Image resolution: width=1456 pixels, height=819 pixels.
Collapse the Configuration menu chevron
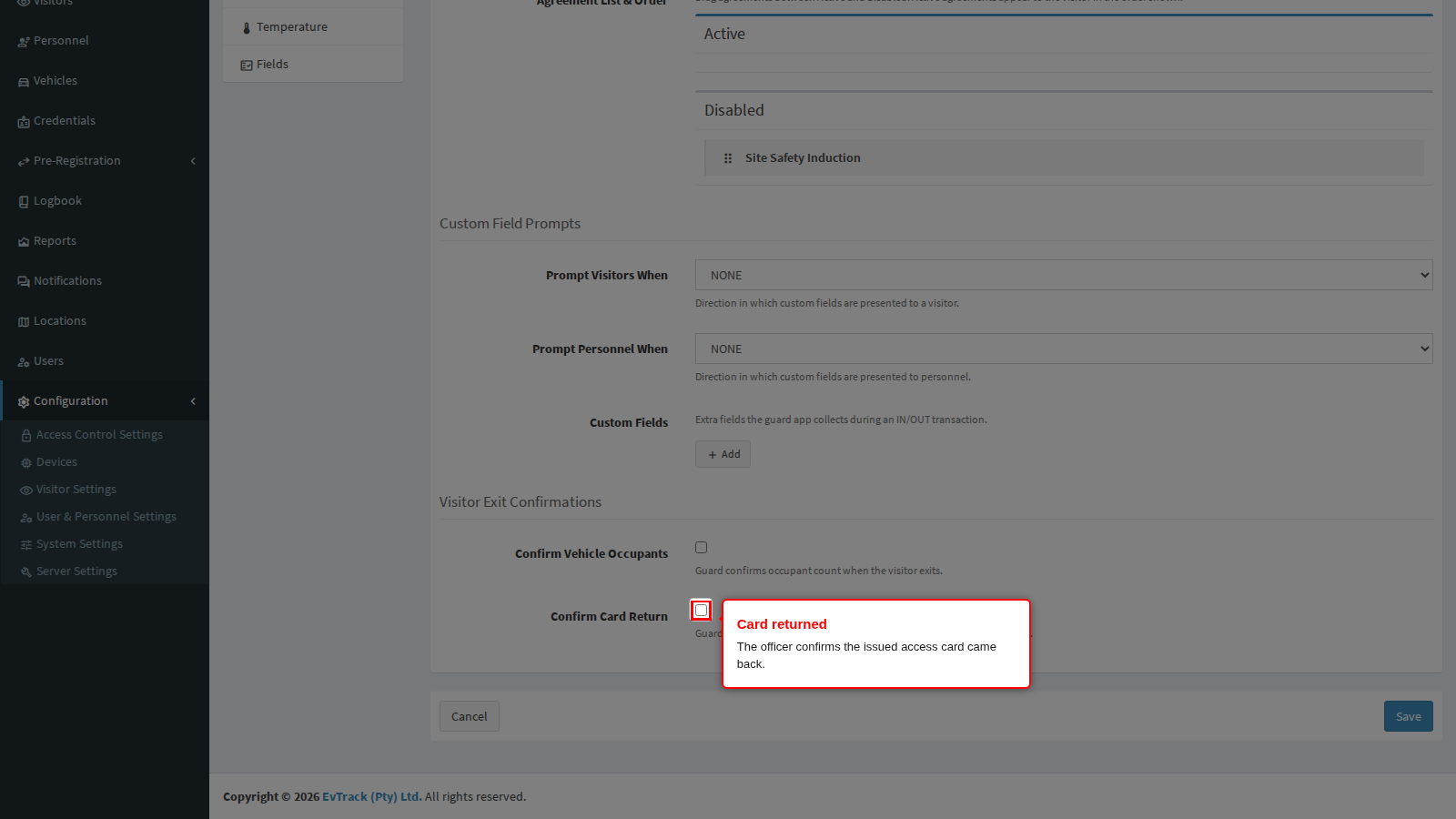tap(193, 401)
